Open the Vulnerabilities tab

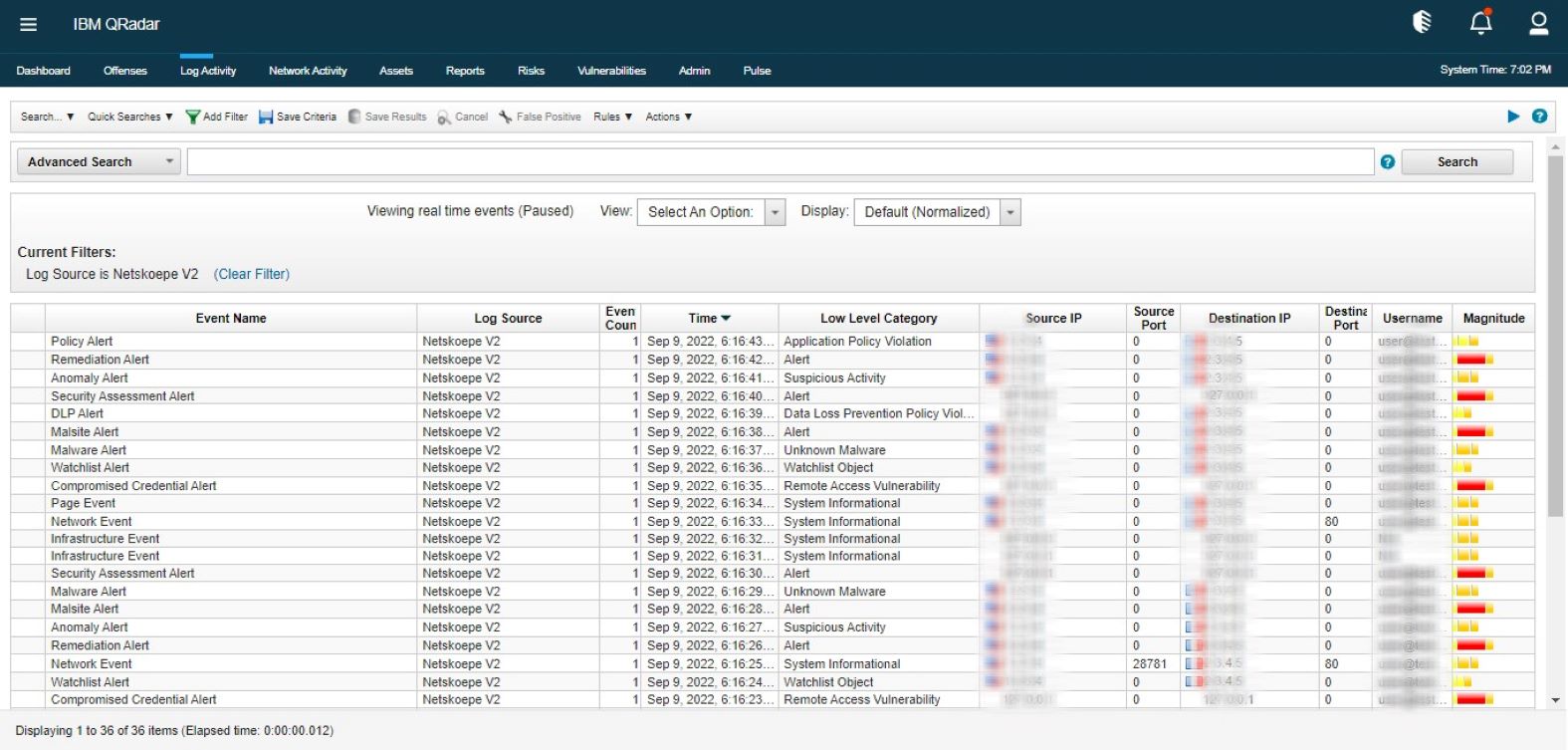(x=611, y=71)
